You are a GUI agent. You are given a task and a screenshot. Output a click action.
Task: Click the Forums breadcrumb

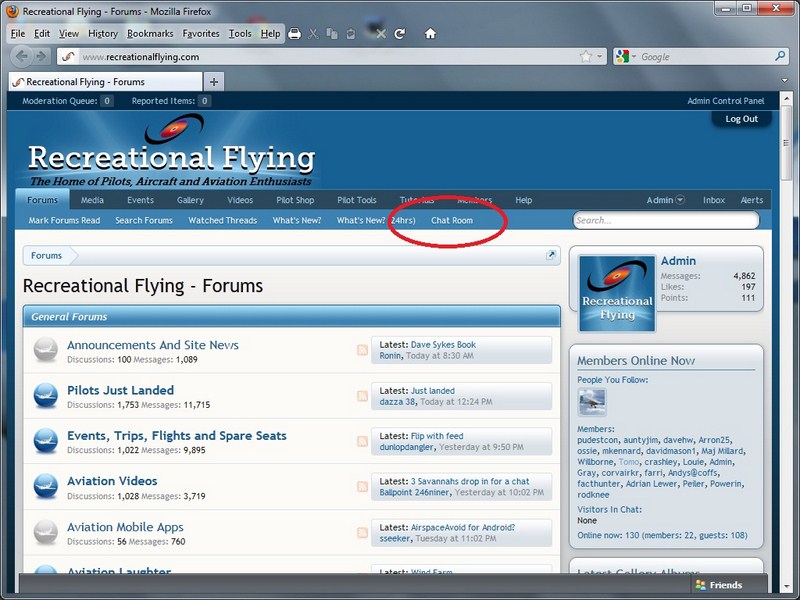coord(46,255)
